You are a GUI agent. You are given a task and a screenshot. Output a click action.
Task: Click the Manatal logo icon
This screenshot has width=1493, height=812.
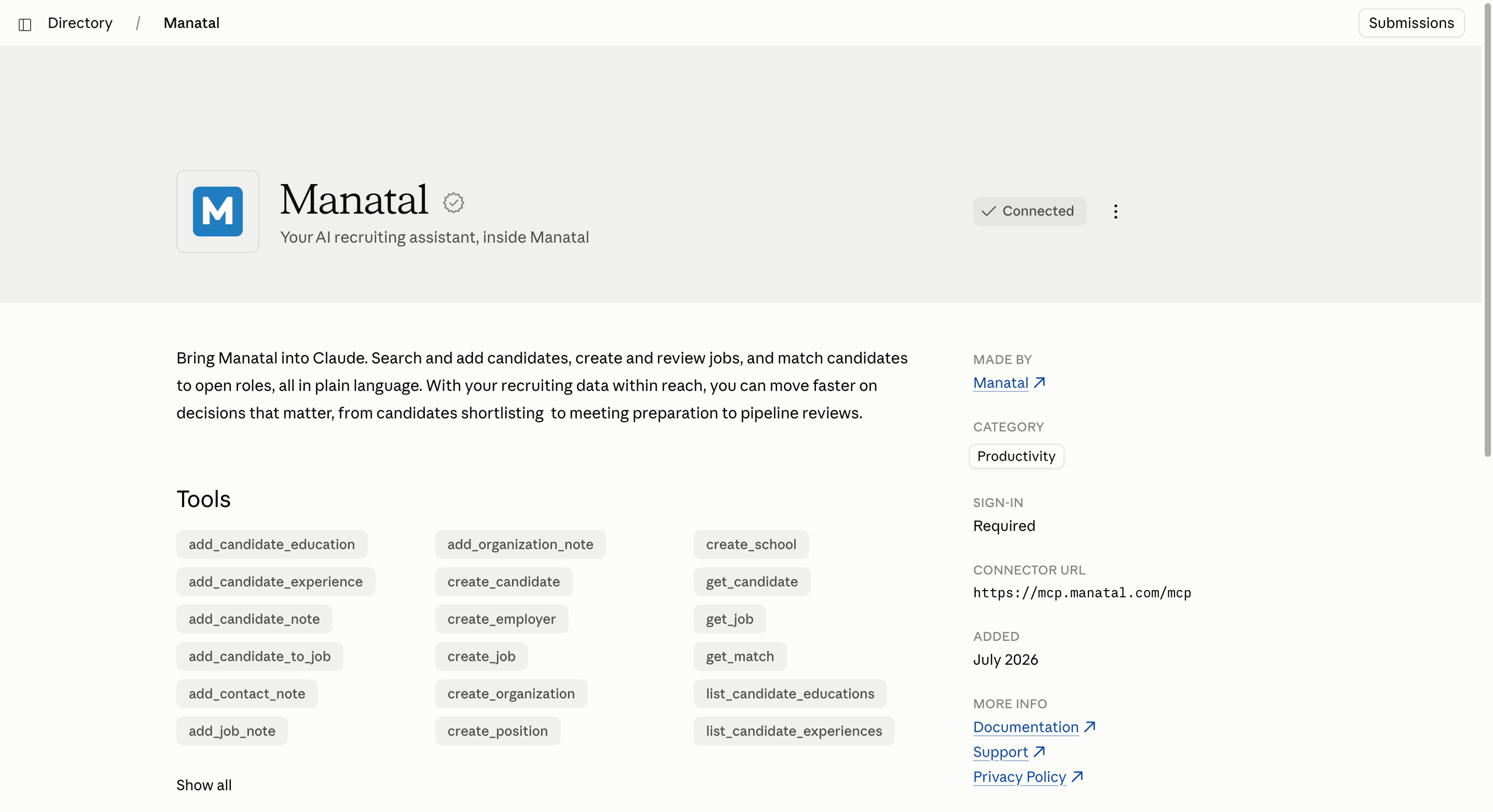pos(217,212)
